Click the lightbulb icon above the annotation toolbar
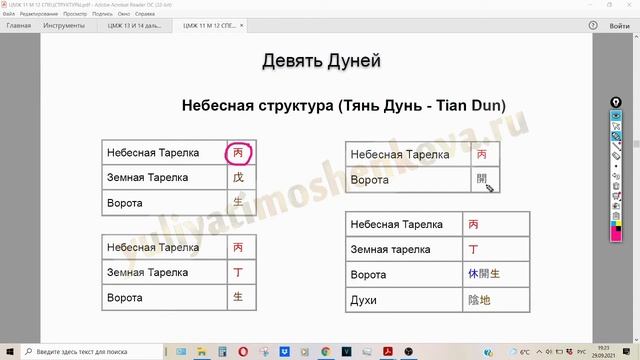The image size is (640, 360). (616, 102)
